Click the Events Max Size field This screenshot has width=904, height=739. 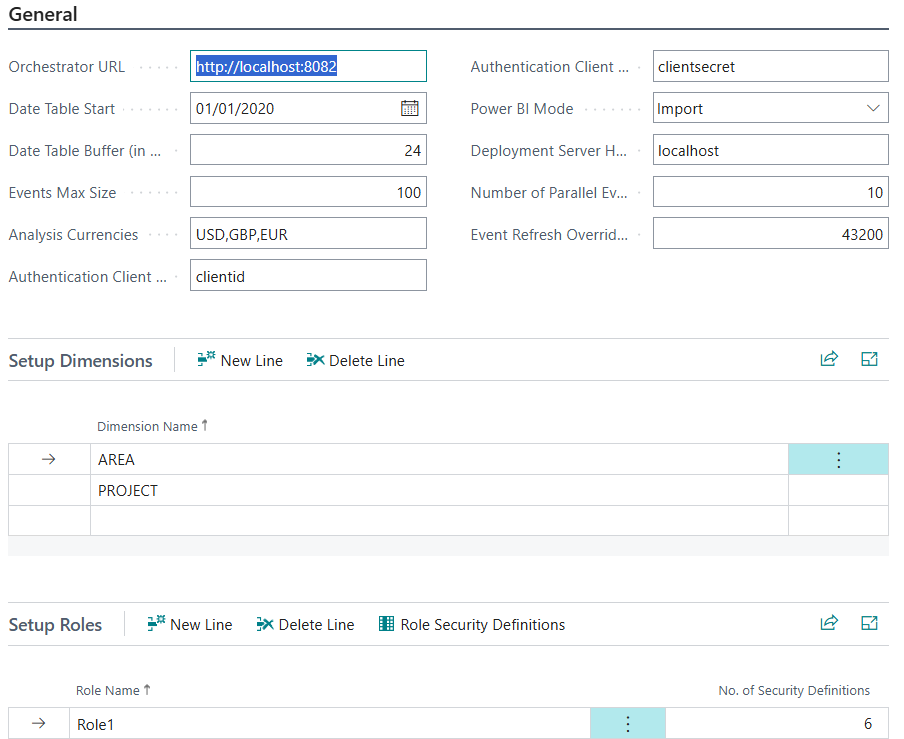tap(308, 192)
